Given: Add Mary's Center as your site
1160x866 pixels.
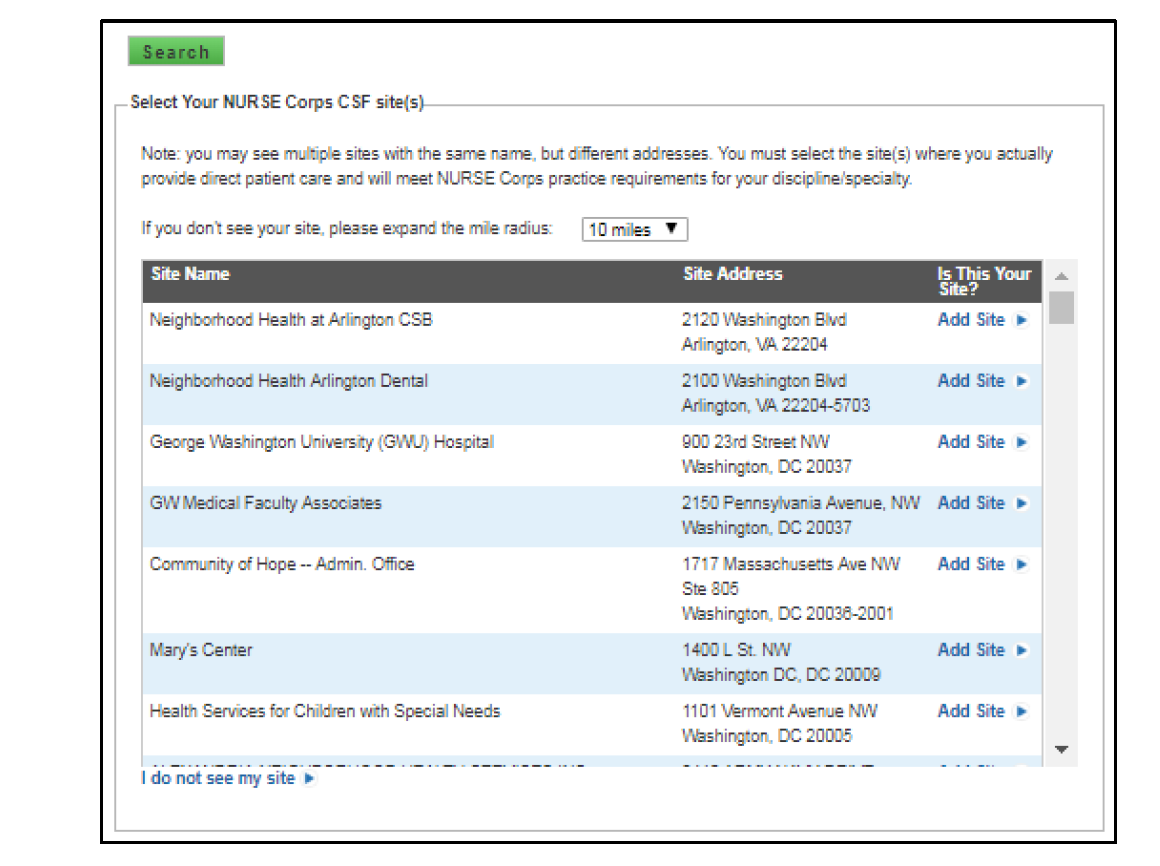Looking at the screenshot, I should click(x=971, y=651).
